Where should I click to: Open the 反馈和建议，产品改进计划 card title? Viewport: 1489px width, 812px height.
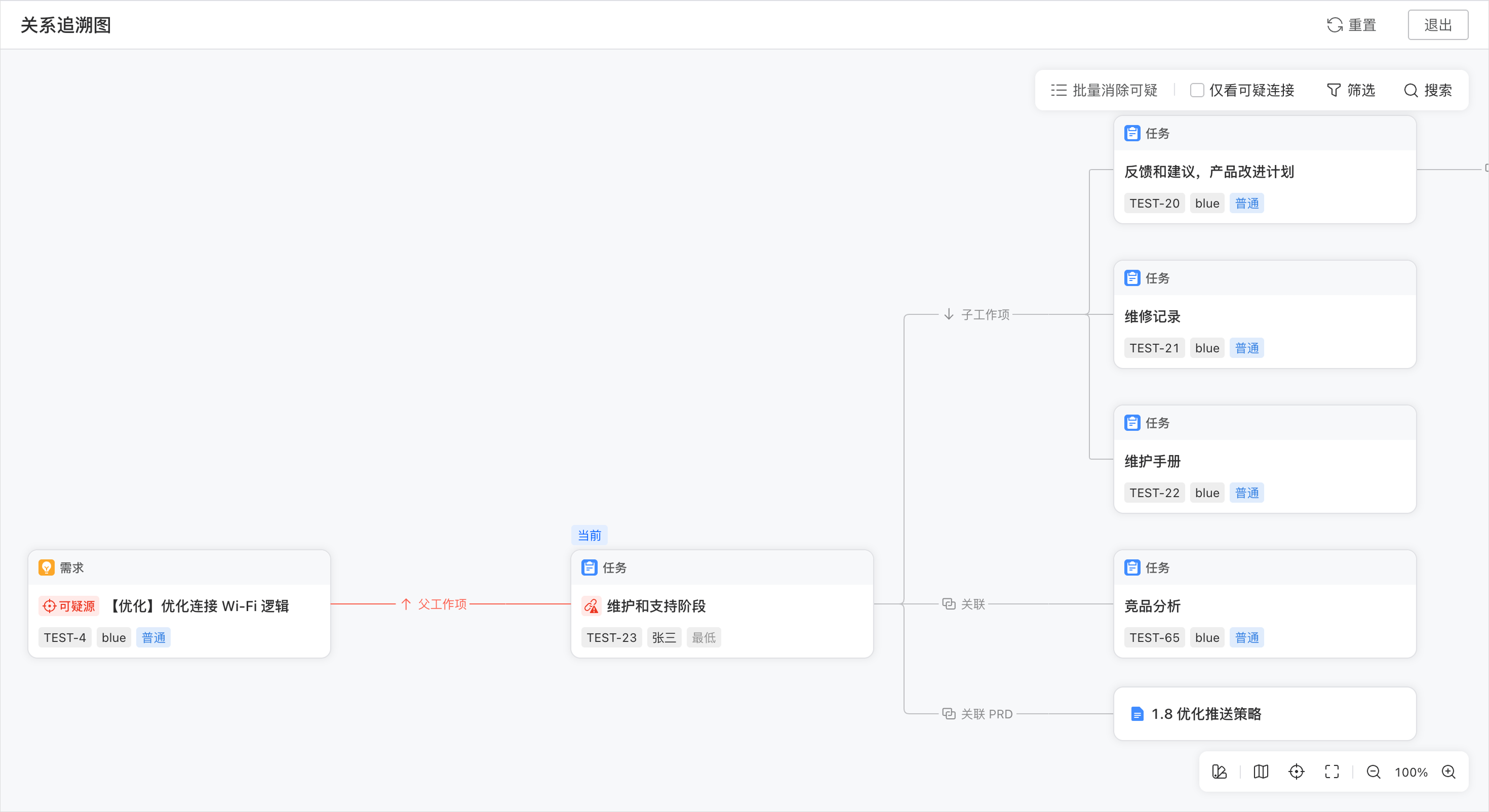1208,172
